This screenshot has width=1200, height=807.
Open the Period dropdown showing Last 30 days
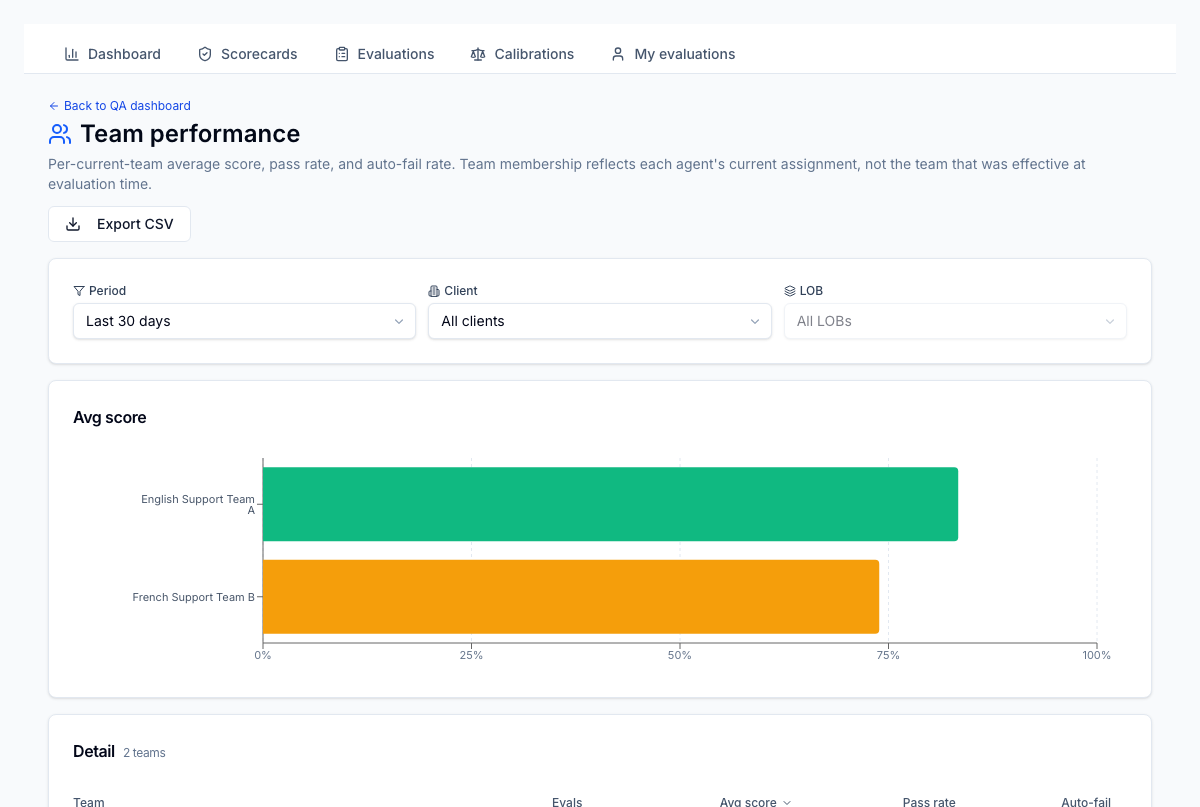point(244,321)
